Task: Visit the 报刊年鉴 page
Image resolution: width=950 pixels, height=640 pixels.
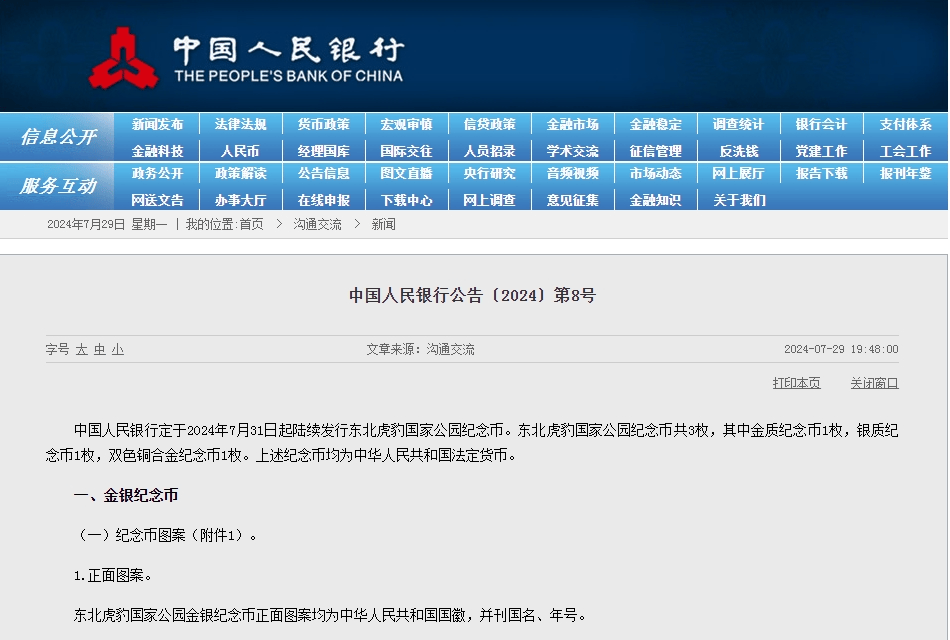Action: coord(906,173)
